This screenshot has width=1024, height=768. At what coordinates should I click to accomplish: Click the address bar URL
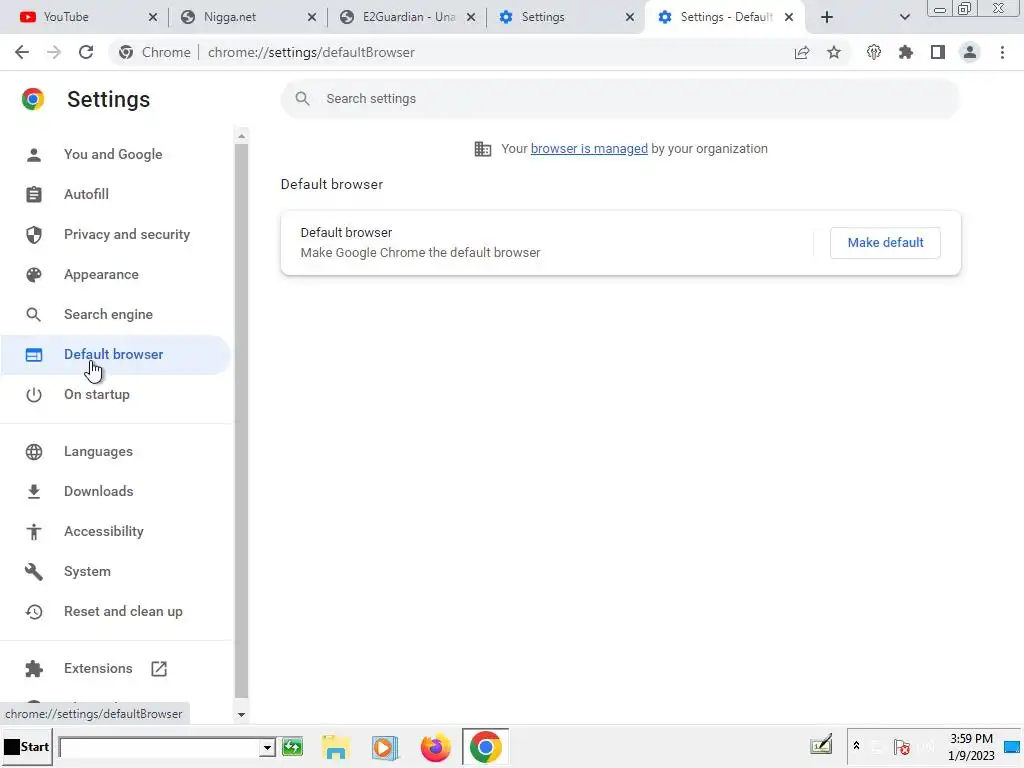(x=311, y=52)
